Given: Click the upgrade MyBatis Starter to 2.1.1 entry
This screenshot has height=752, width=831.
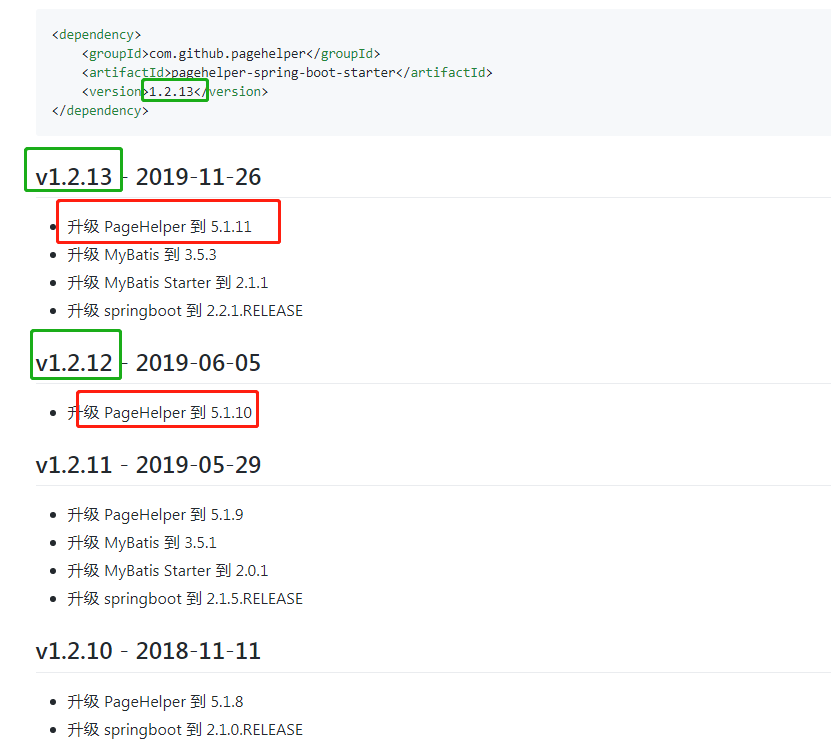Looking at the screenshot, I should coord(167,282).
